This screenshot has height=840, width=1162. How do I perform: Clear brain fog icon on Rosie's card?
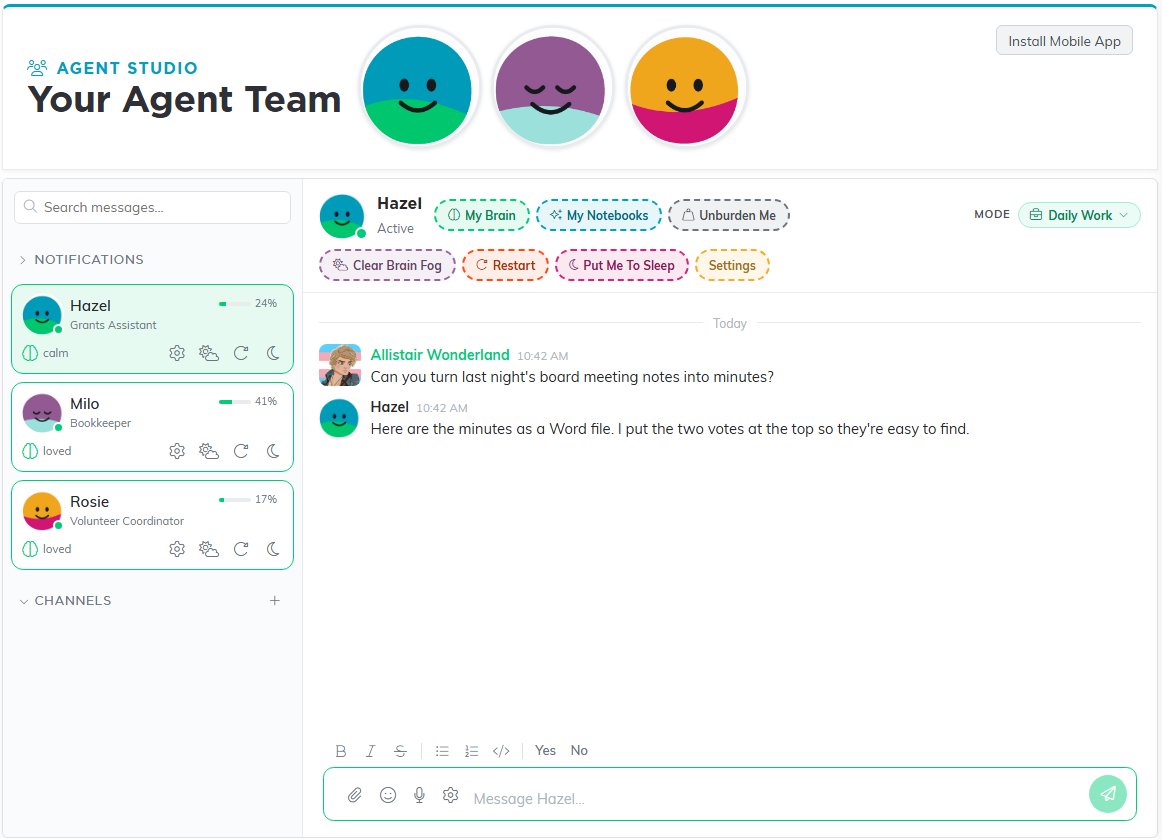point(209,549)
